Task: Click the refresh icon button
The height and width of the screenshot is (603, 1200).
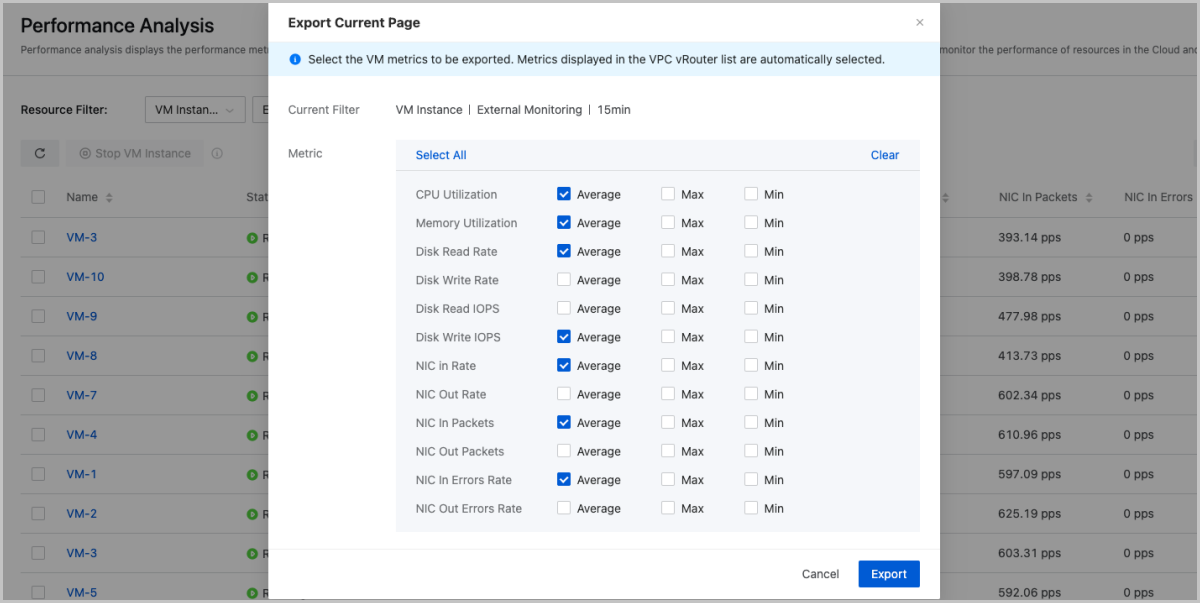Action: (x=40, y=153)
